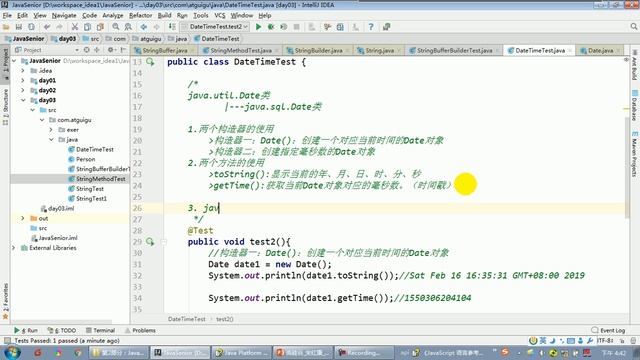Screen dimensions: 640x360
Task: Open the Problems tool window button
Action: 140,330
